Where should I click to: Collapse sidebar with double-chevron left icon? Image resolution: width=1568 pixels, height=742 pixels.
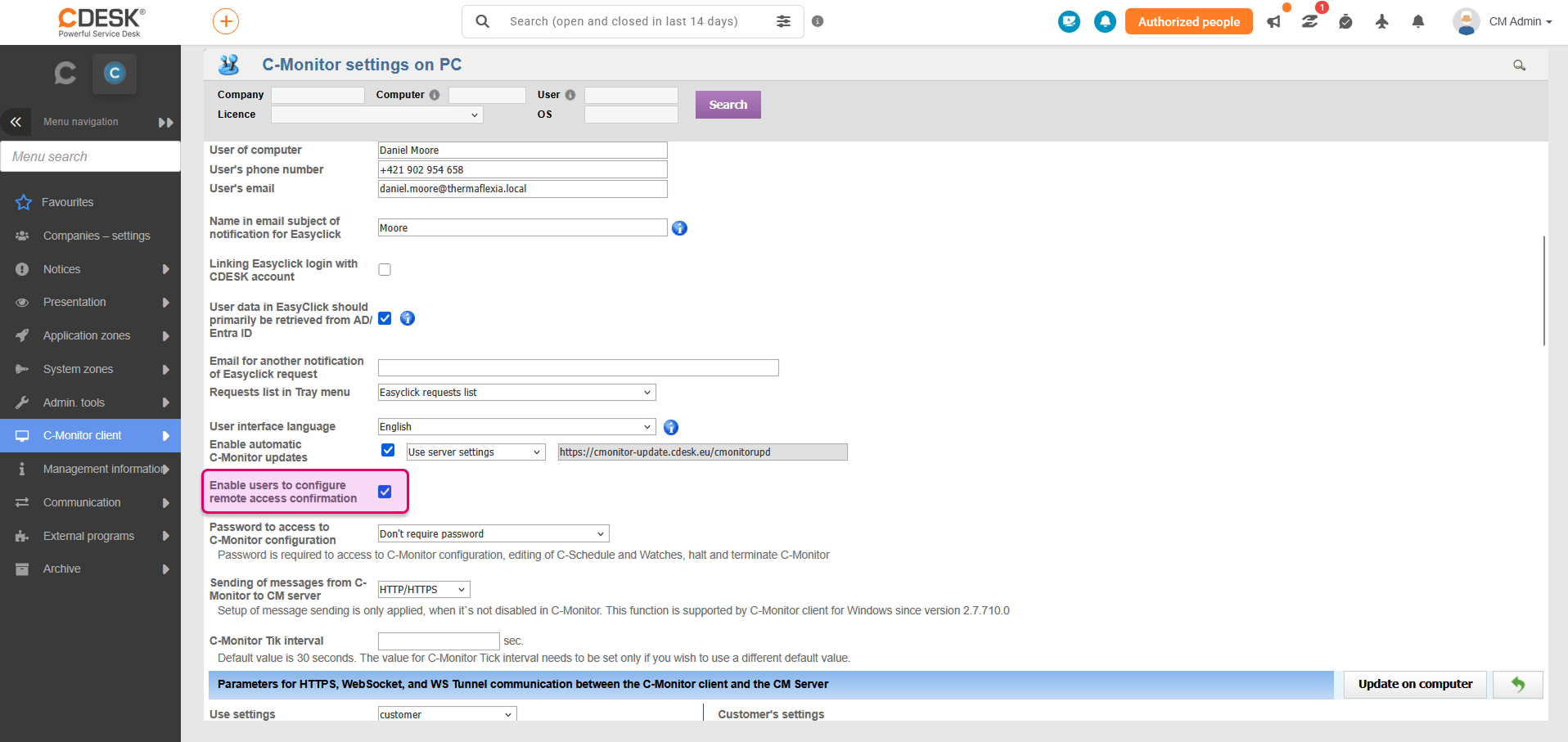(16, 122)
